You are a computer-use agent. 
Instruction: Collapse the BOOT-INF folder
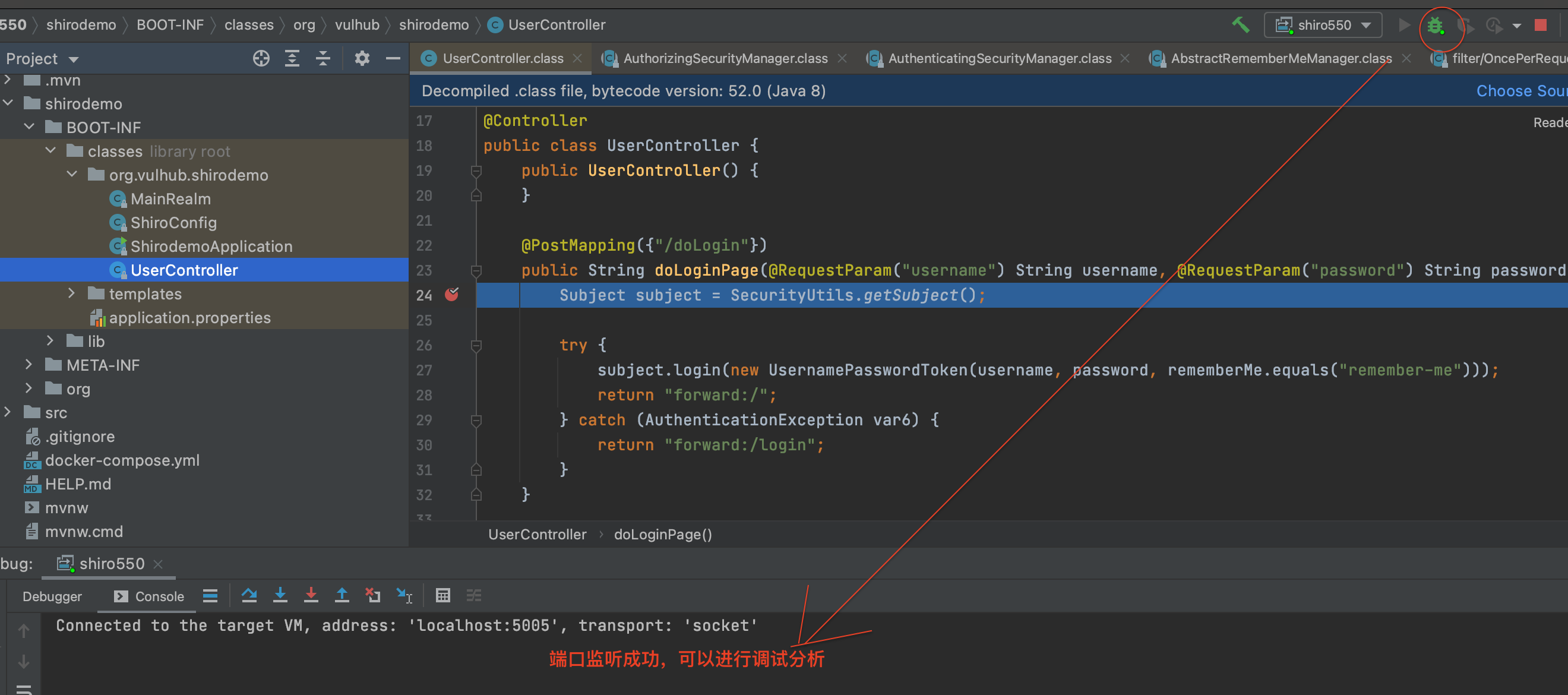(x=29, y=127)
